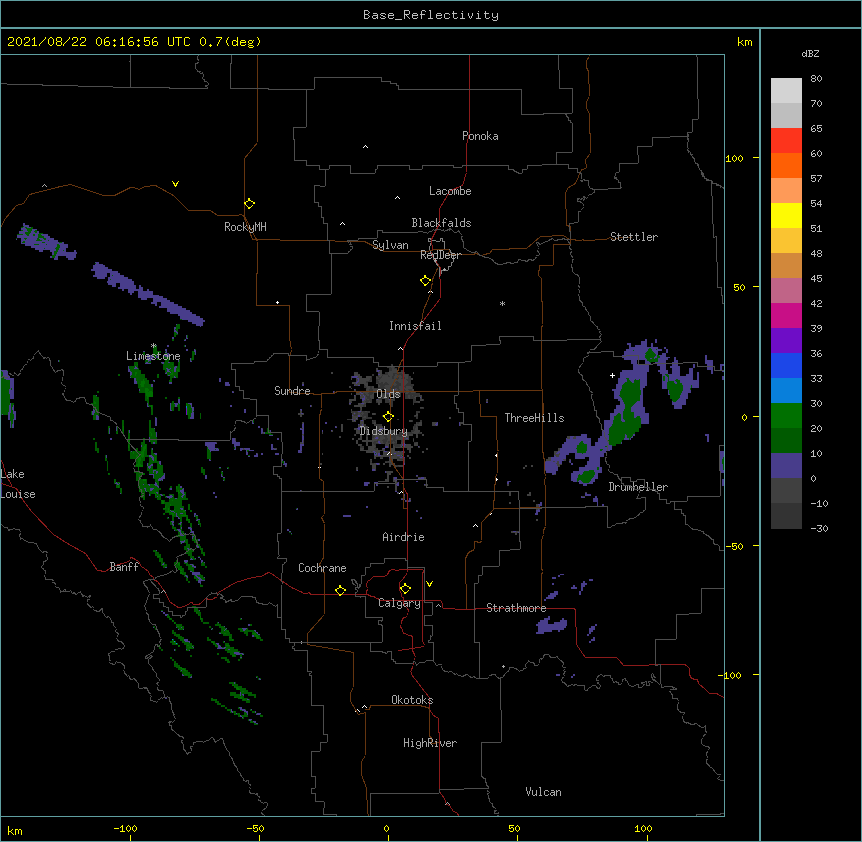This screenshot has height=842, width=862.
Task: Click the Strathmore town label
Action: pos(516,608)
